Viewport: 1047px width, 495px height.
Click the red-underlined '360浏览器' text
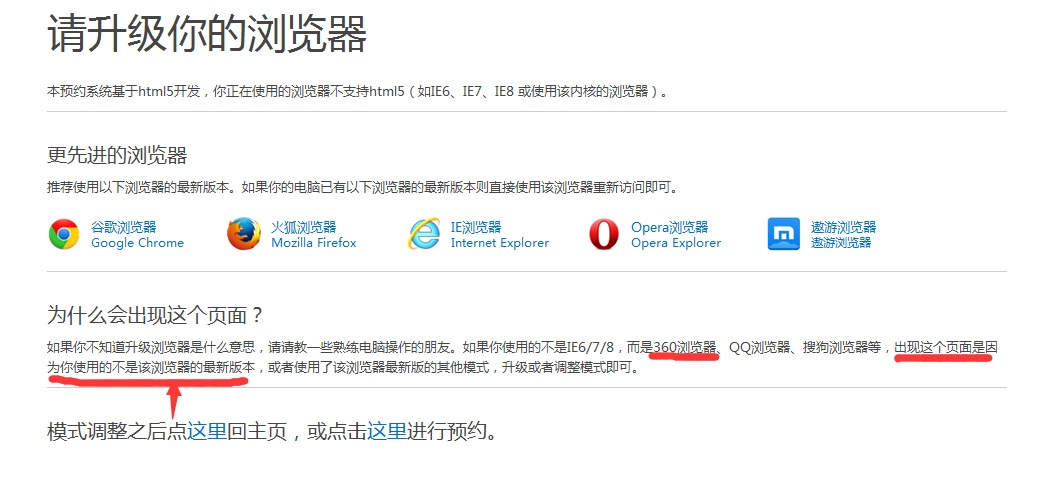tap(685, 347)
